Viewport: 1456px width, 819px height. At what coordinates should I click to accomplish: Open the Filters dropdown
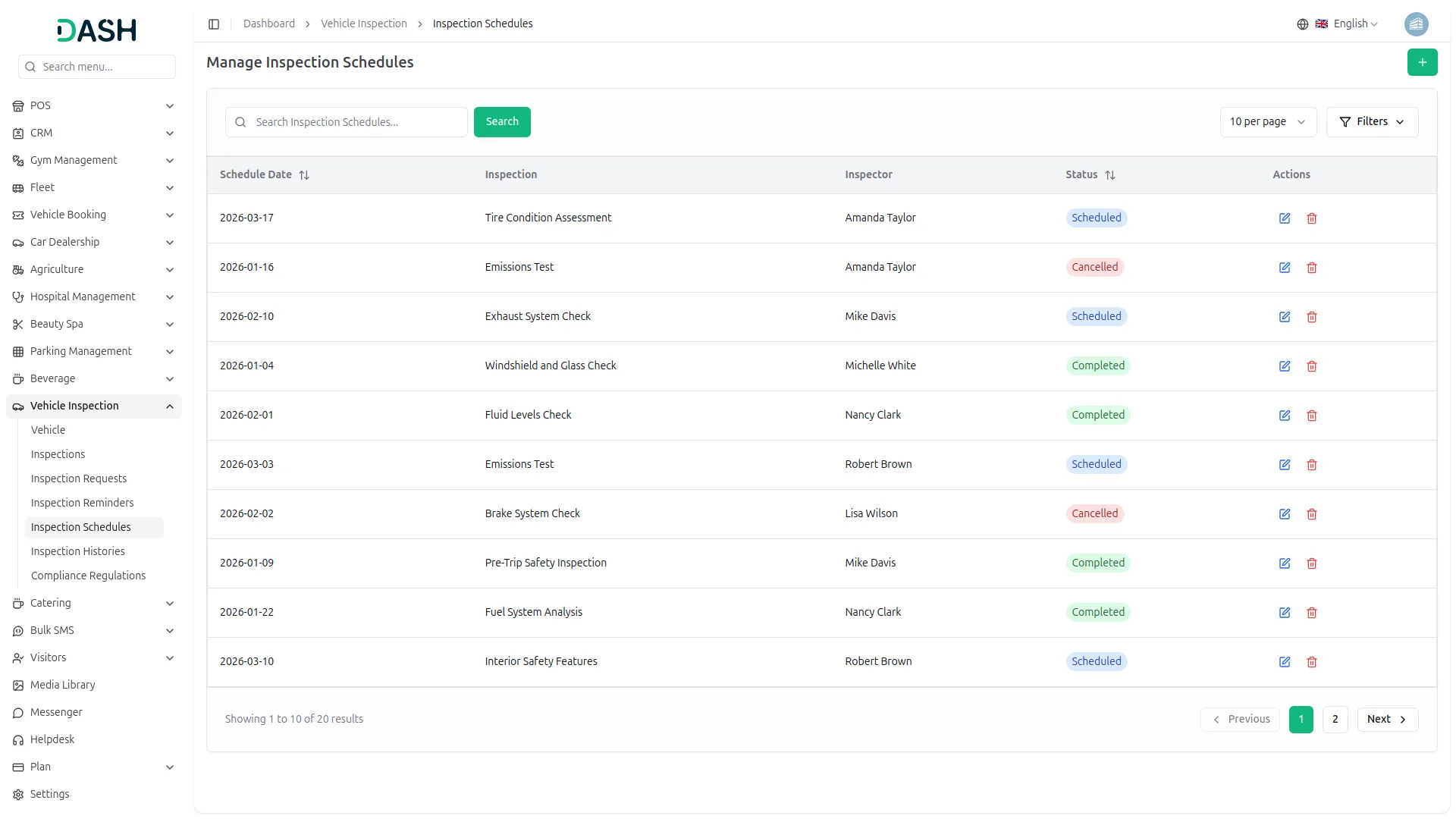tap(1372, 122)
